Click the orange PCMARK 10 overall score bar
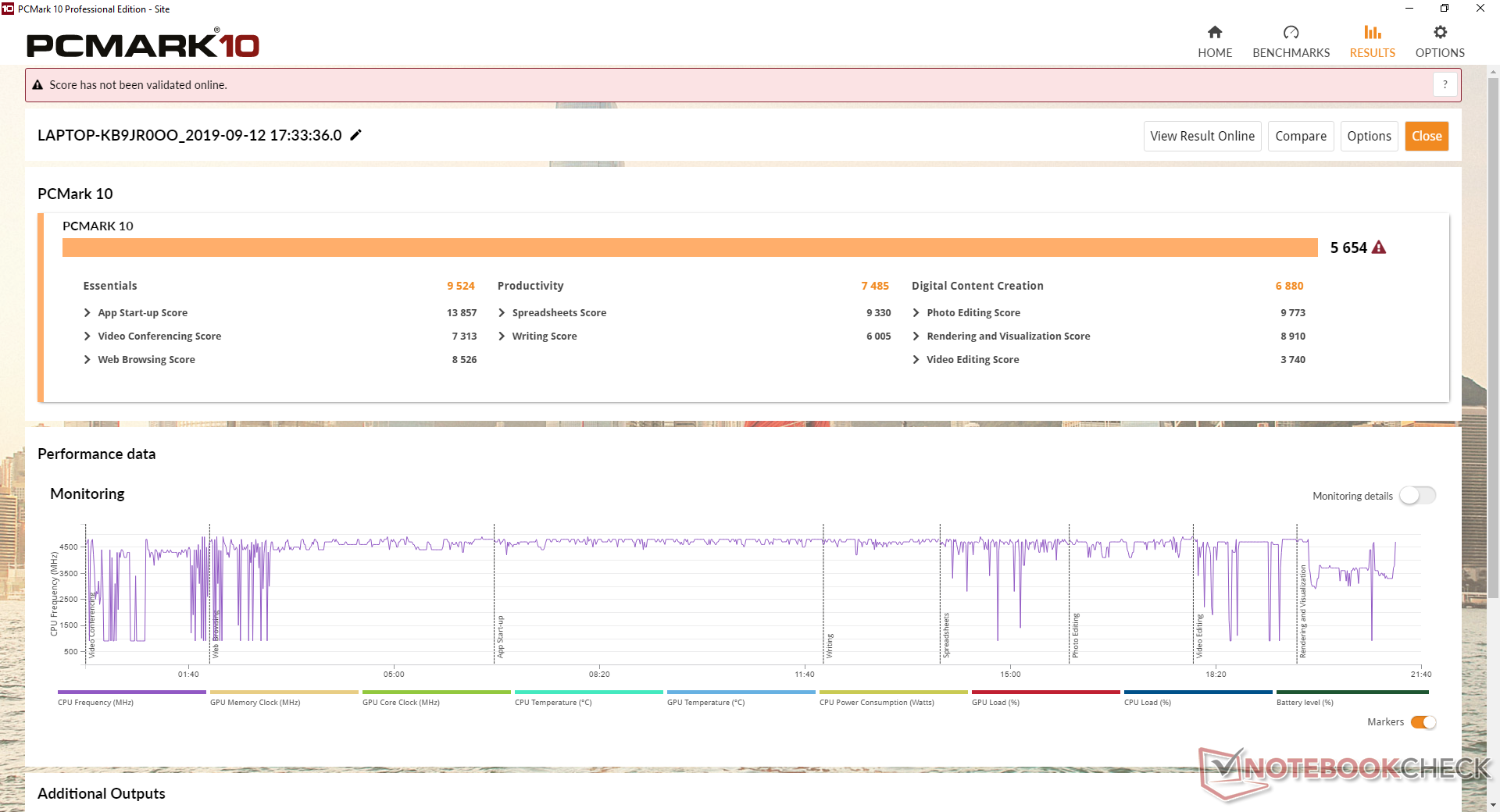 (690, 248)
